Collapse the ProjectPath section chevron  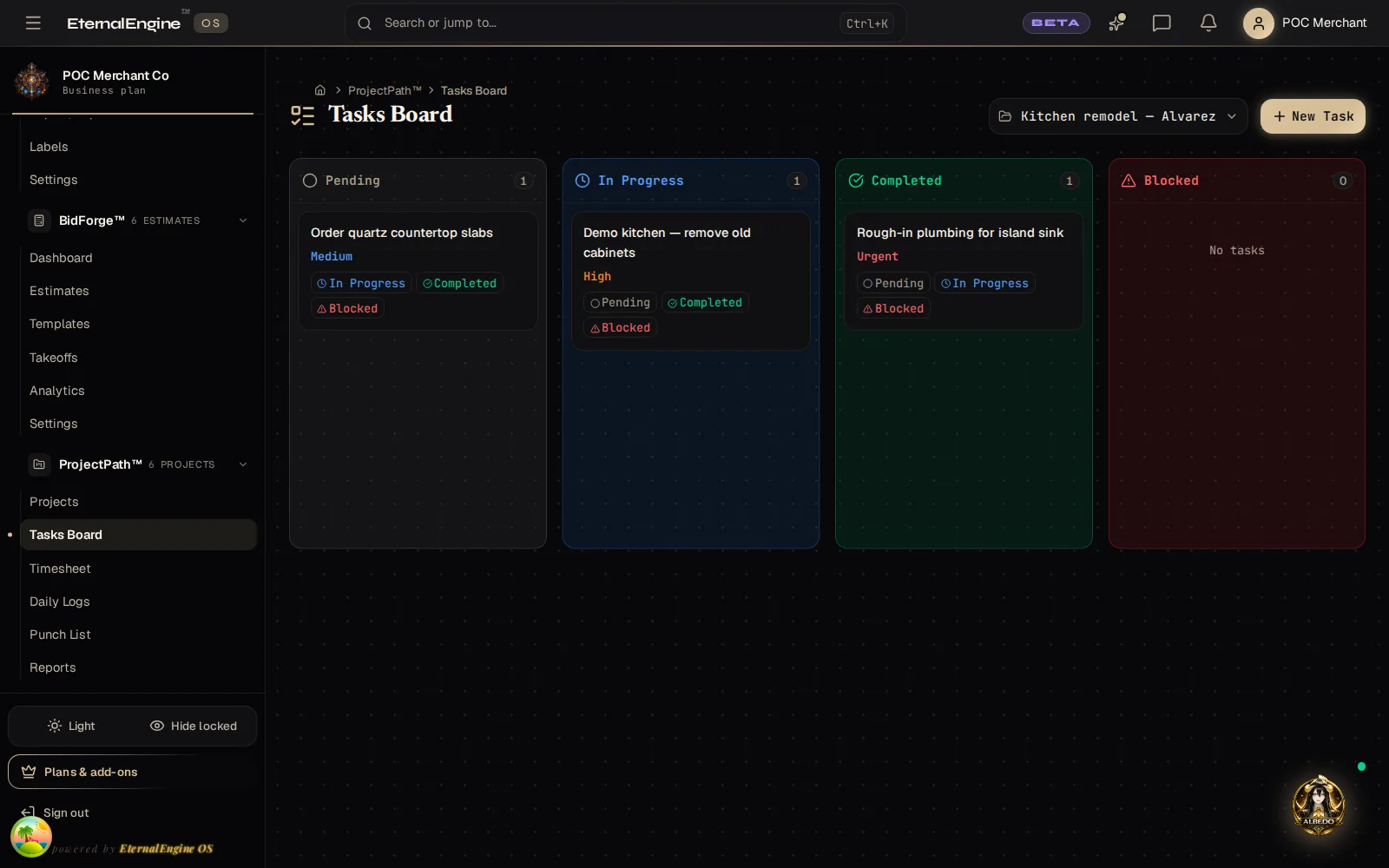point(243,464)
